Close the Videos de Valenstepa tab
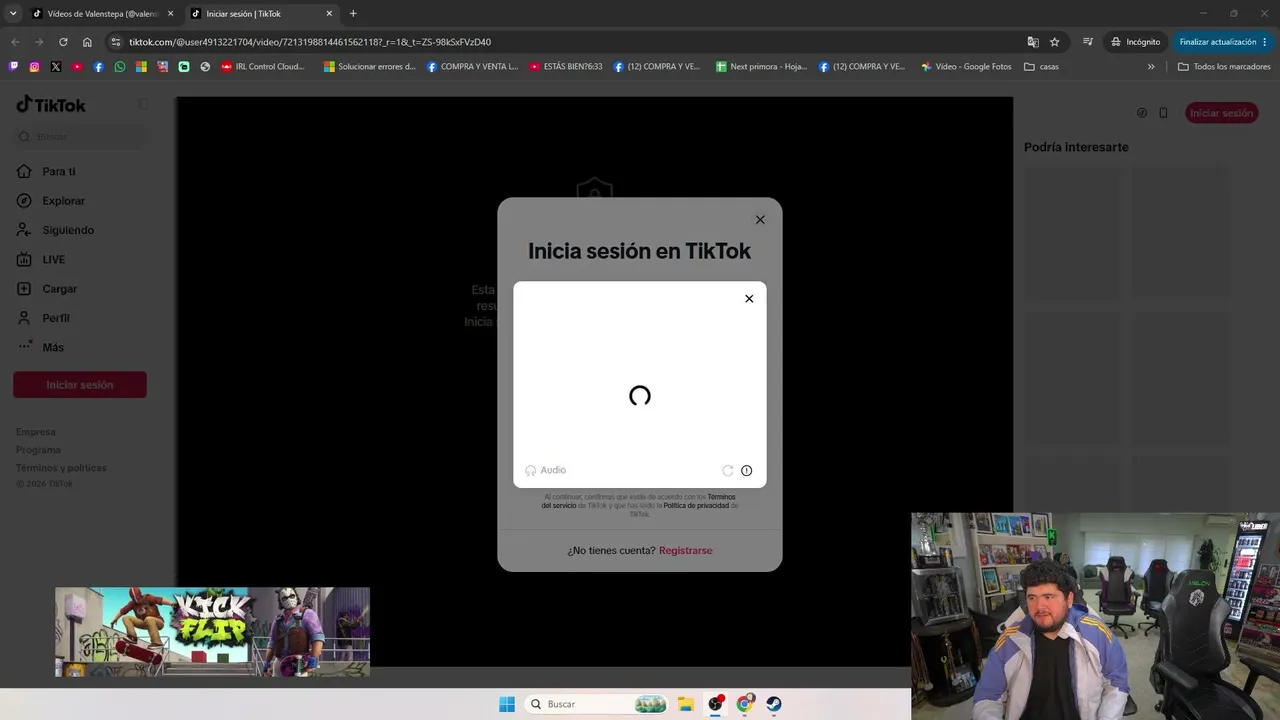 pos(170,14)
